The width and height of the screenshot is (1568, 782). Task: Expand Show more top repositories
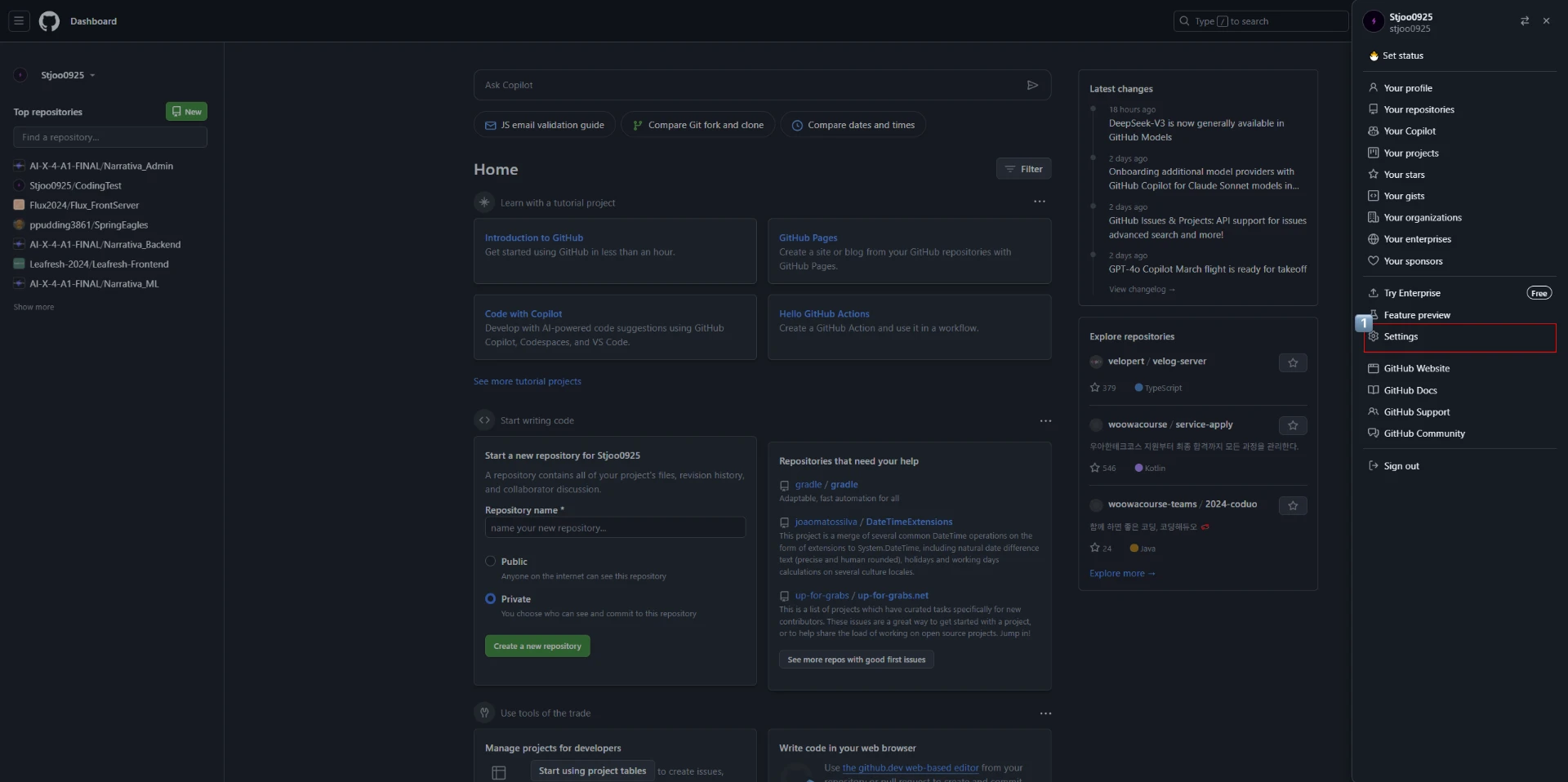(33, 307)
